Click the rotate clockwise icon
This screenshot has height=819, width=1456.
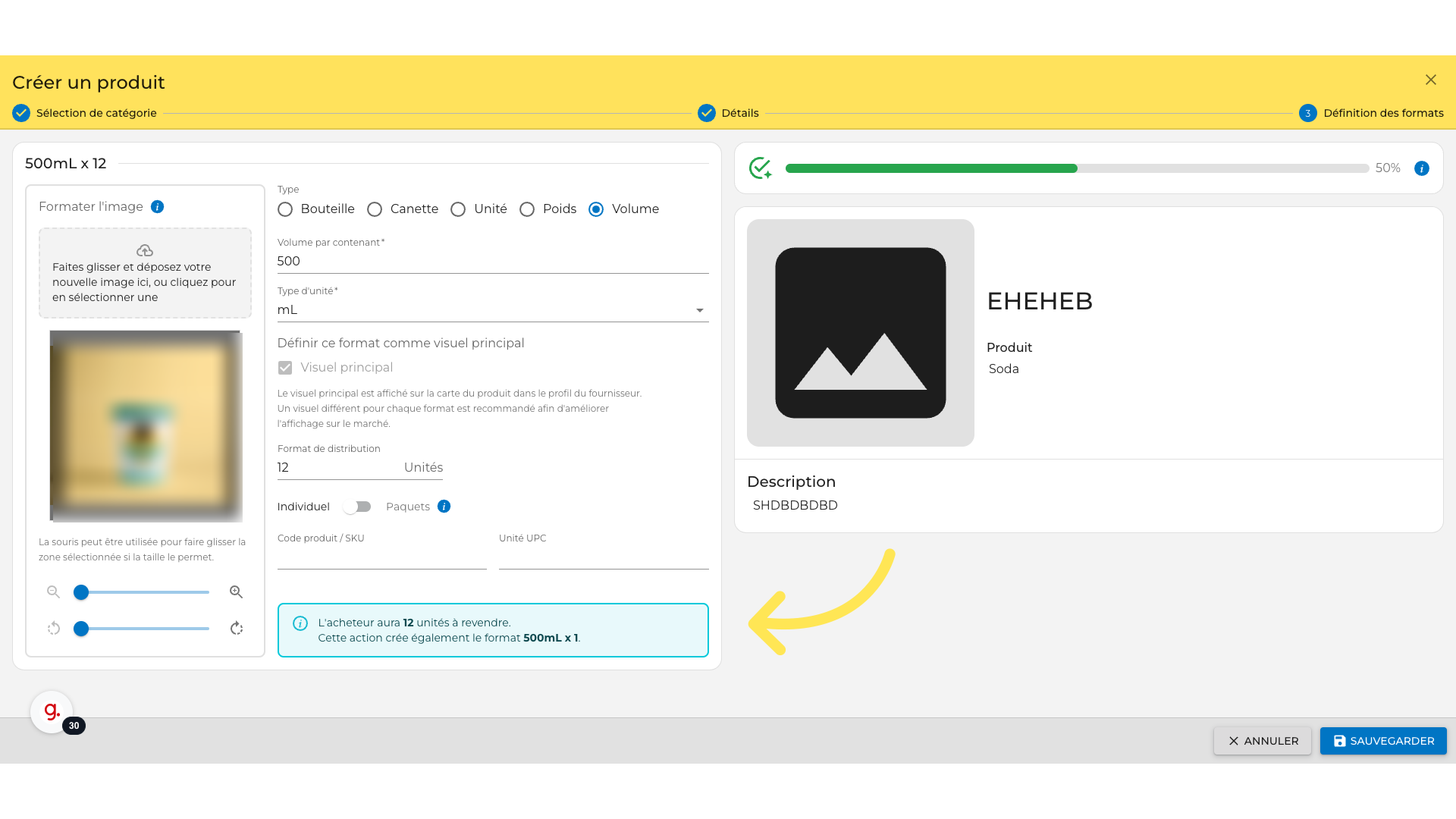(237, 629)
